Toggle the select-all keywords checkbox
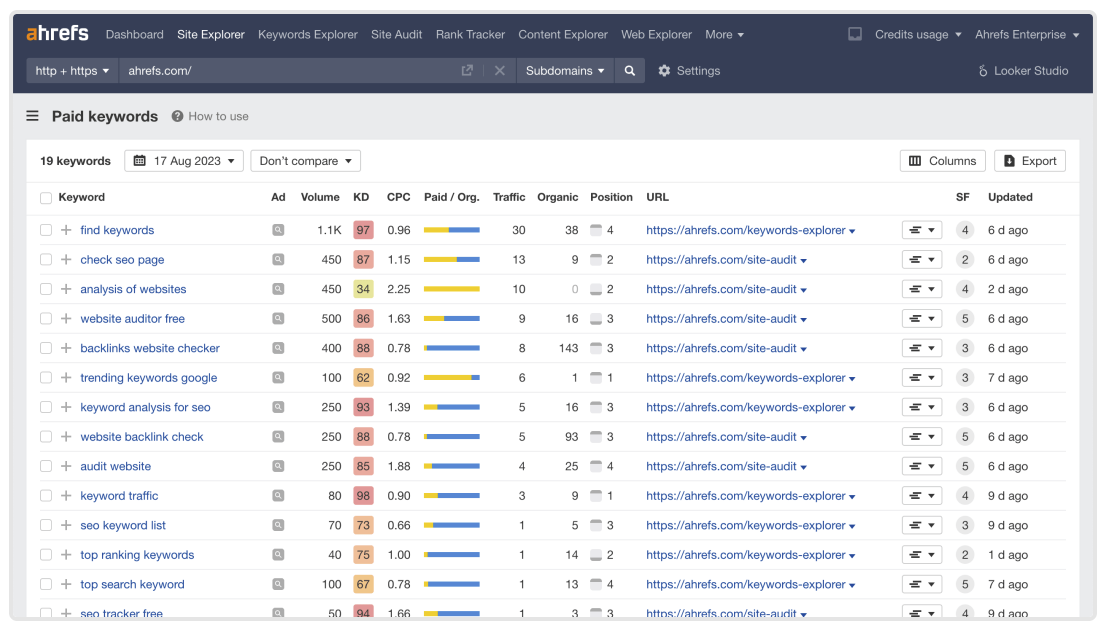This screenshot has width=1114, height=633. pos(46,198)
